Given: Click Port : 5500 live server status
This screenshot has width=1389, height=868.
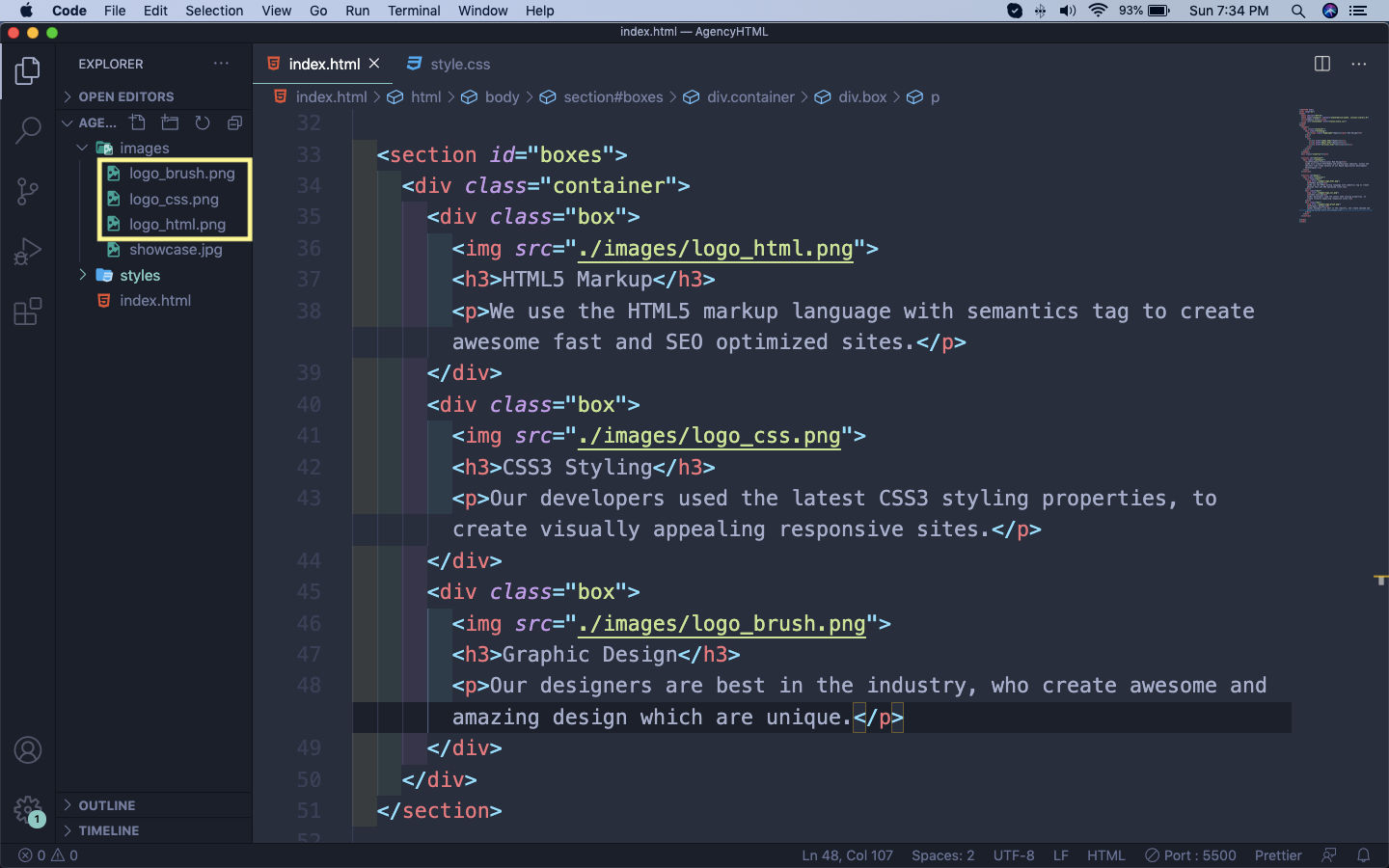Looking at the screenshot, I should (1190, 855).
